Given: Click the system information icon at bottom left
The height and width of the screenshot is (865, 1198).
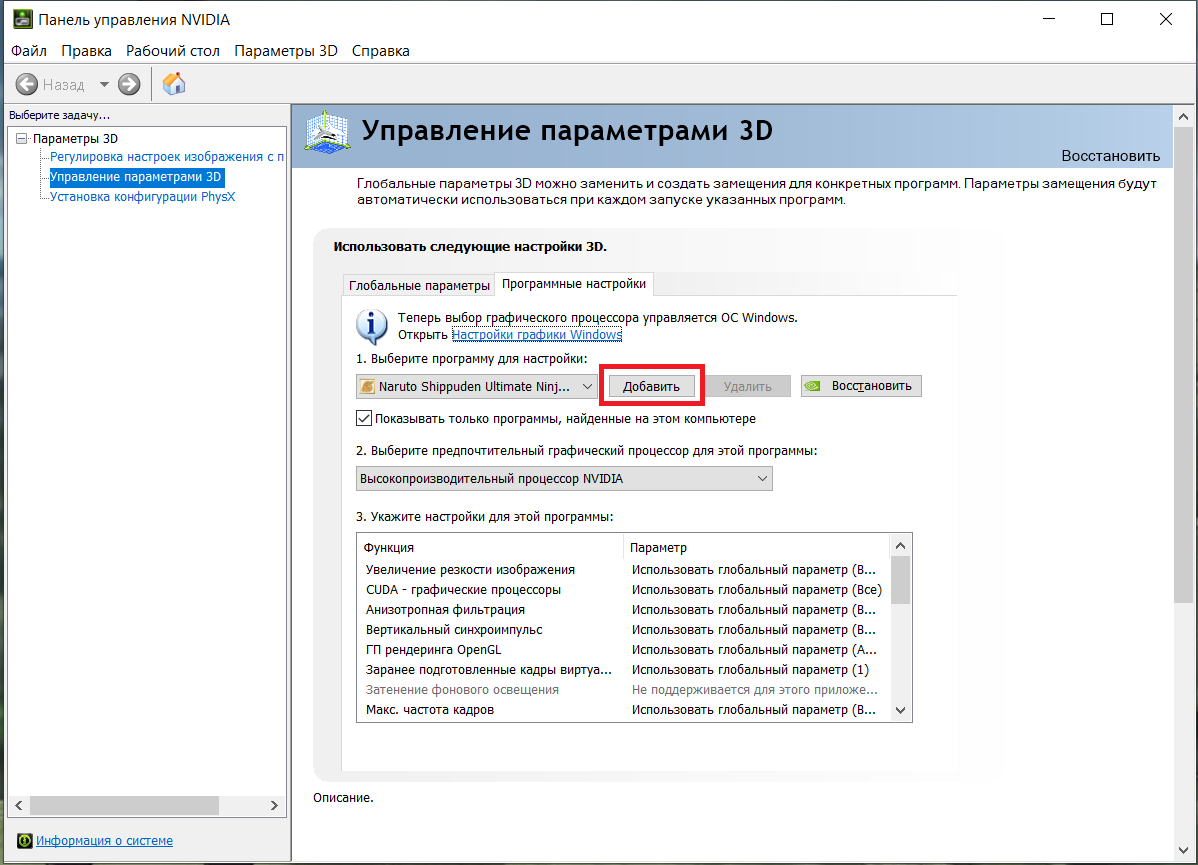Looking at the screenshot, I should point(24,841).
